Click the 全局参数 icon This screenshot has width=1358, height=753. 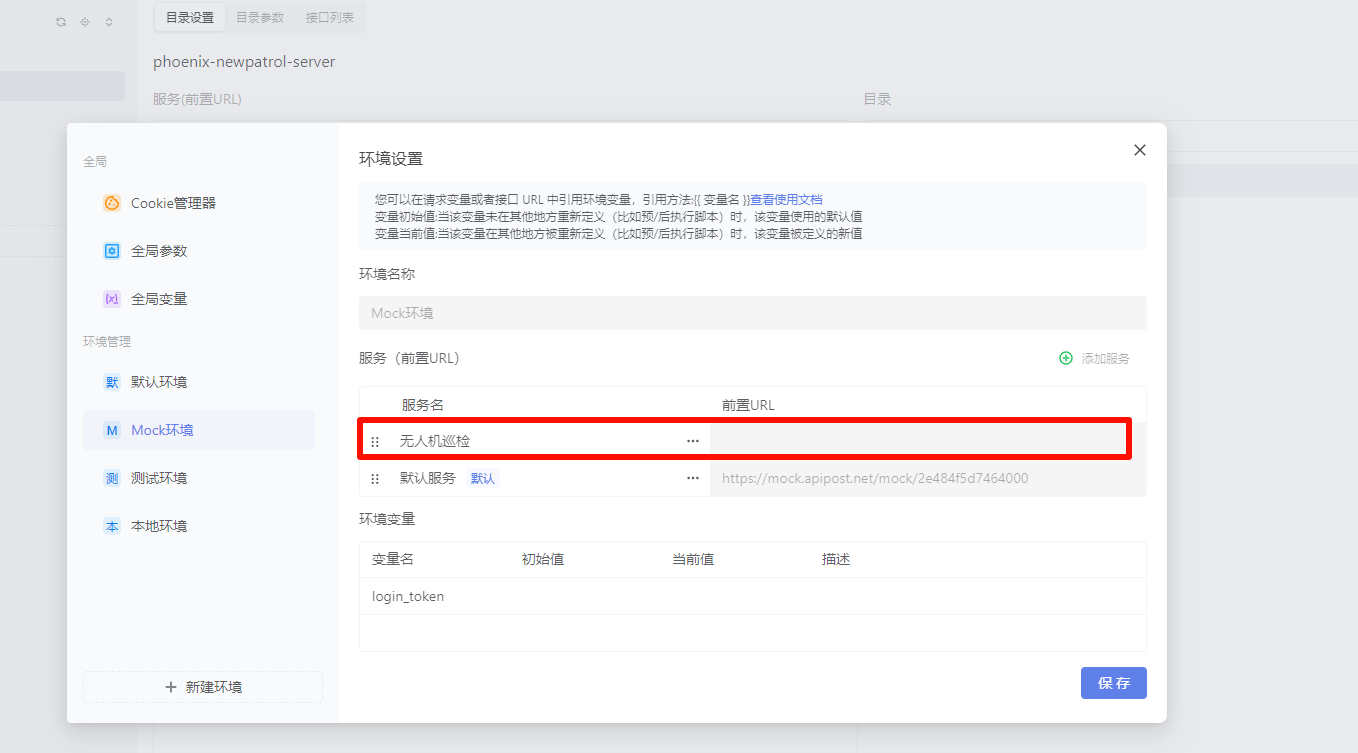[x=112, y=251]
